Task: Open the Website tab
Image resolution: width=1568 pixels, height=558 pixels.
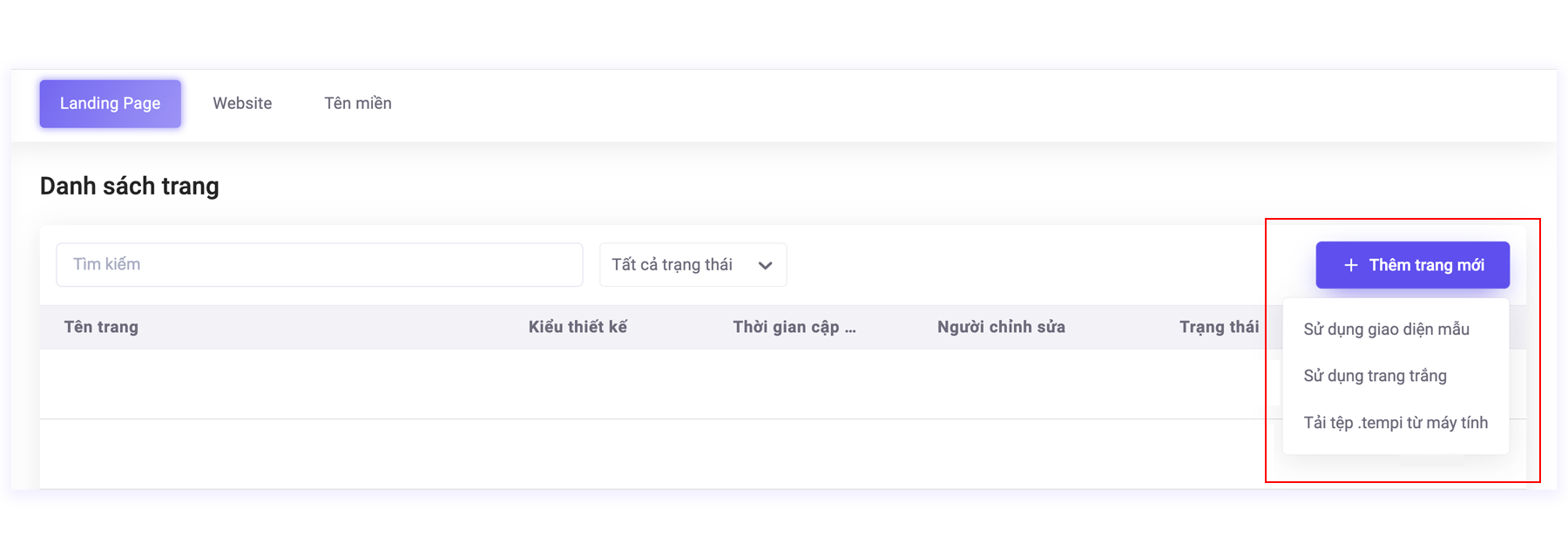Action: pos(242,104)
